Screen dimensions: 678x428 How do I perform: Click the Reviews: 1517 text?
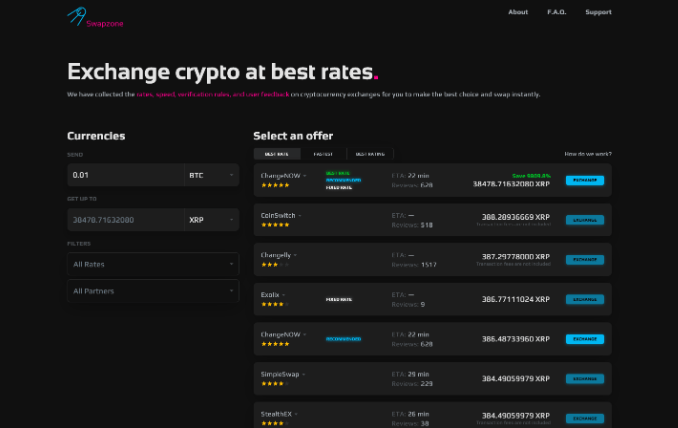point(414,265)
